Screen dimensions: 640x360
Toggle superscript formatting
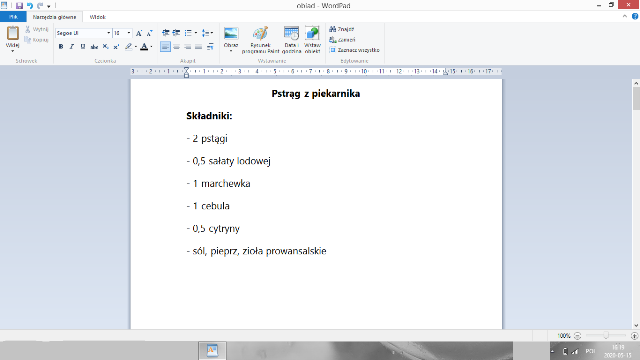tap(116, 47)
